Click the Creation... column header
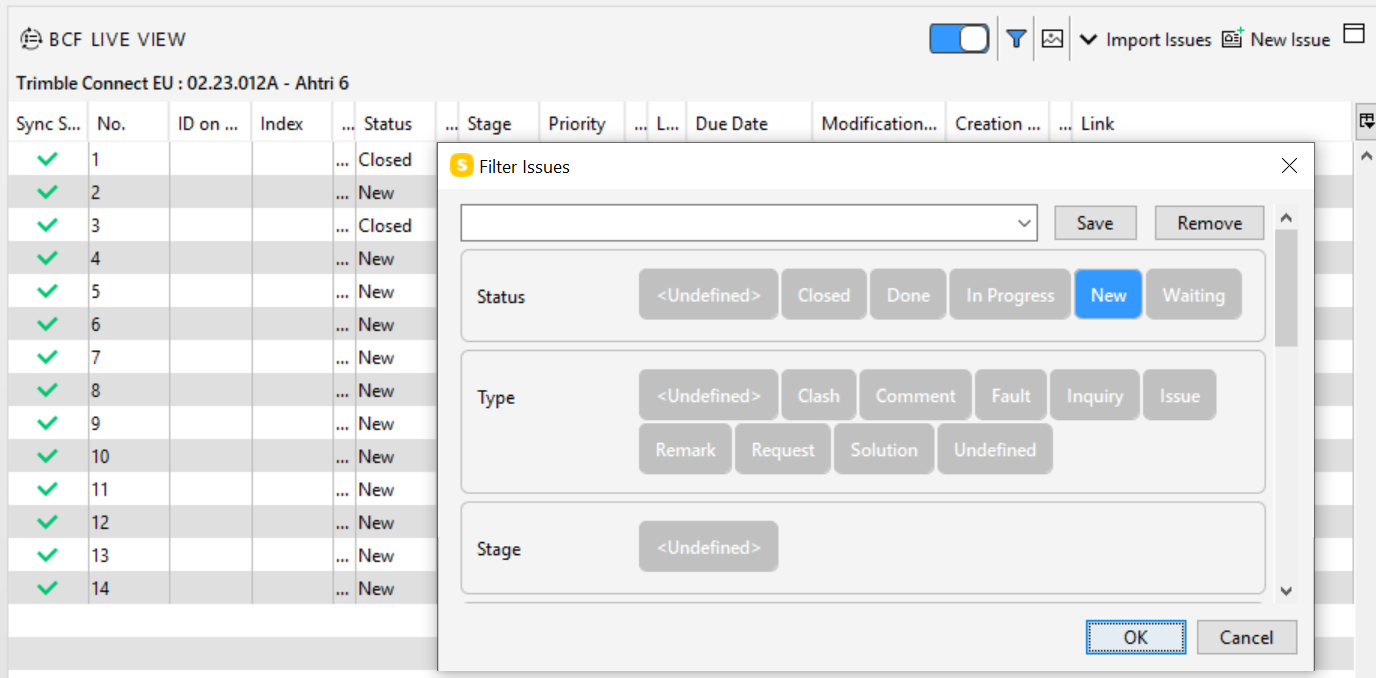Screen dimensions: 1376x678 click(997, 124)
